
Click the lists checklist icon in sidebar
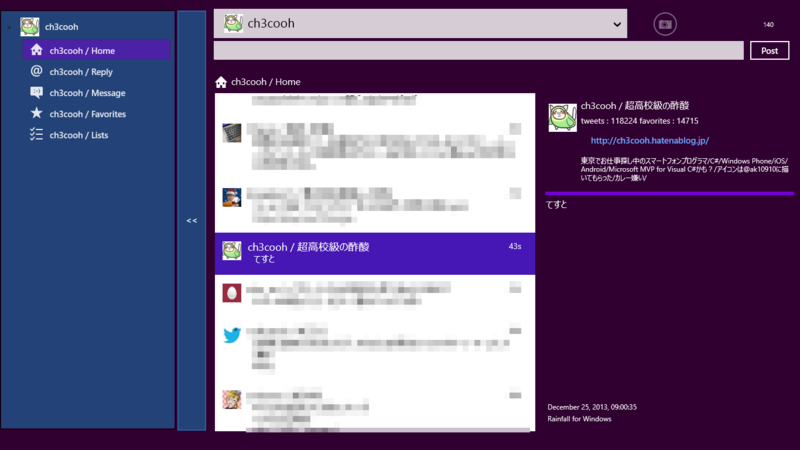pos(36,134)
